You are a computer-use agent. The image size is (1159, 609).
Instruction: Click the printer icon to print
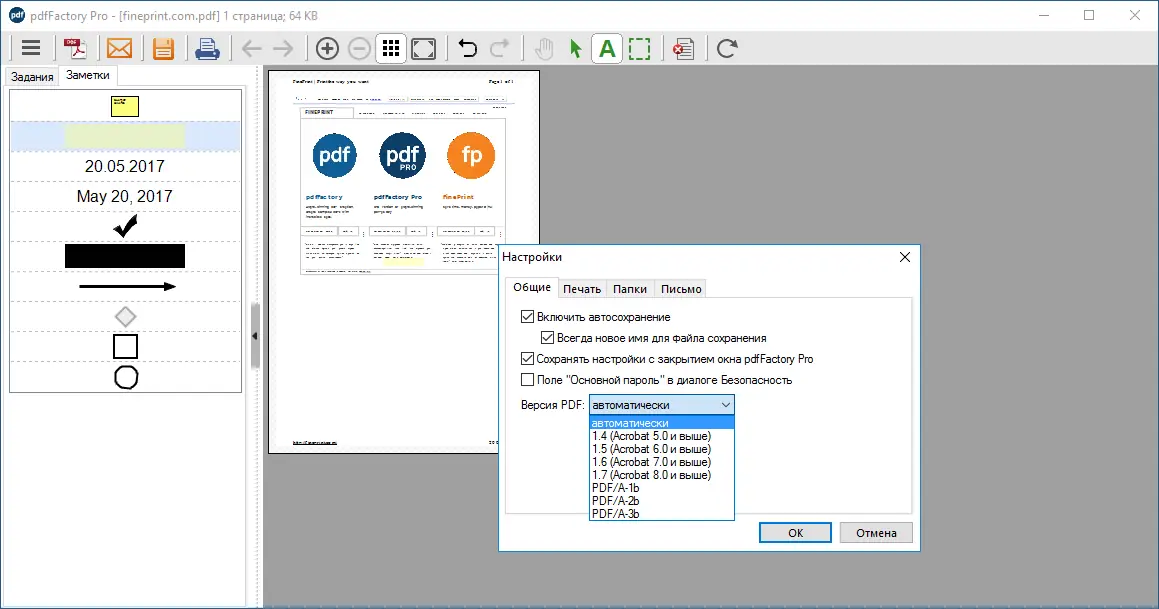click(x=207, y=49)
